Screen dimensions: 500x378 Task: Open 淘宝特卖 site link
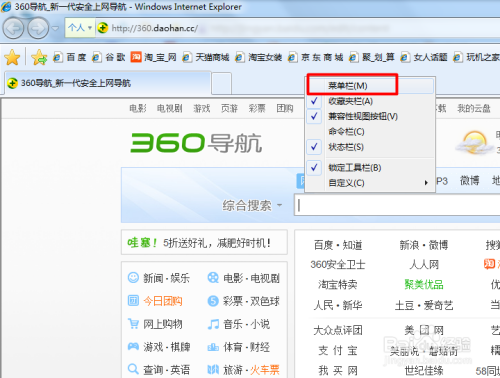[x=338, y=284]
